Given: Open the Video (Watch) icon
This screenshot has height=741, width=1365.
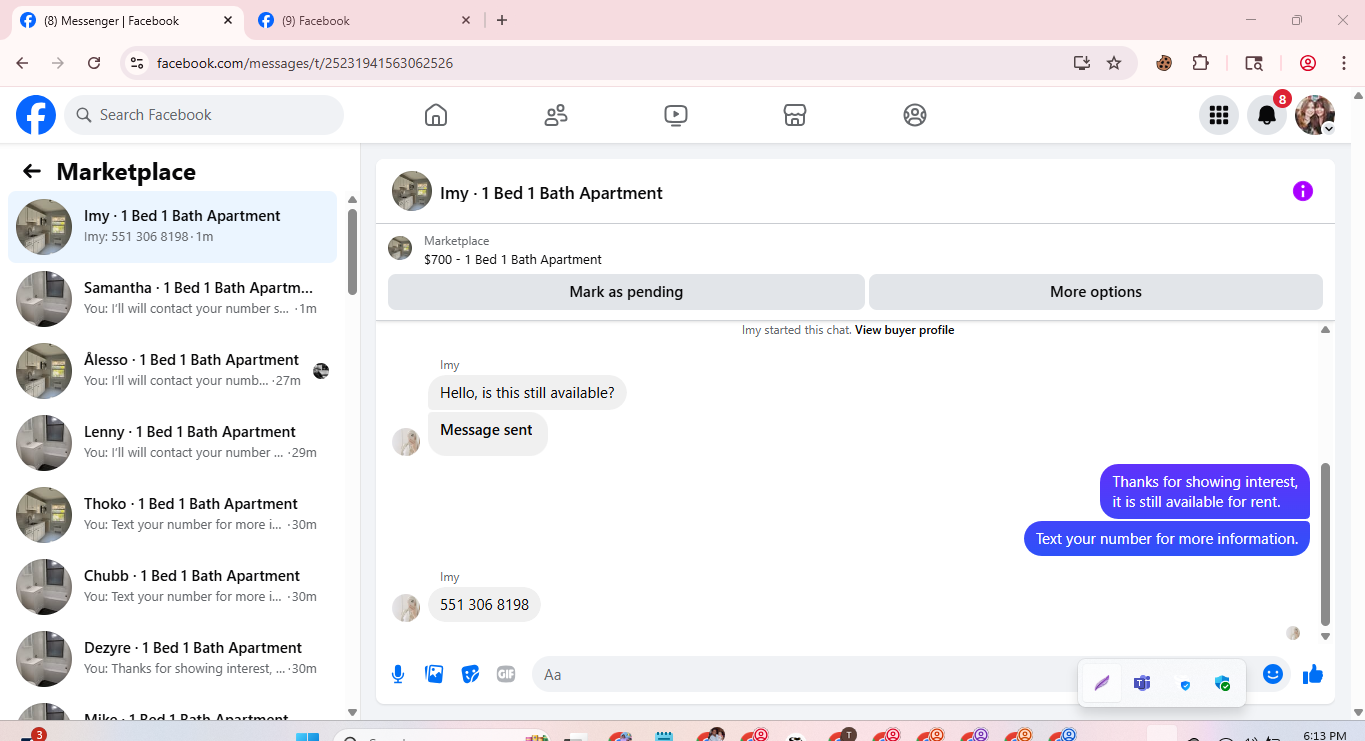Looking at the screenshot, I should 676,115.
